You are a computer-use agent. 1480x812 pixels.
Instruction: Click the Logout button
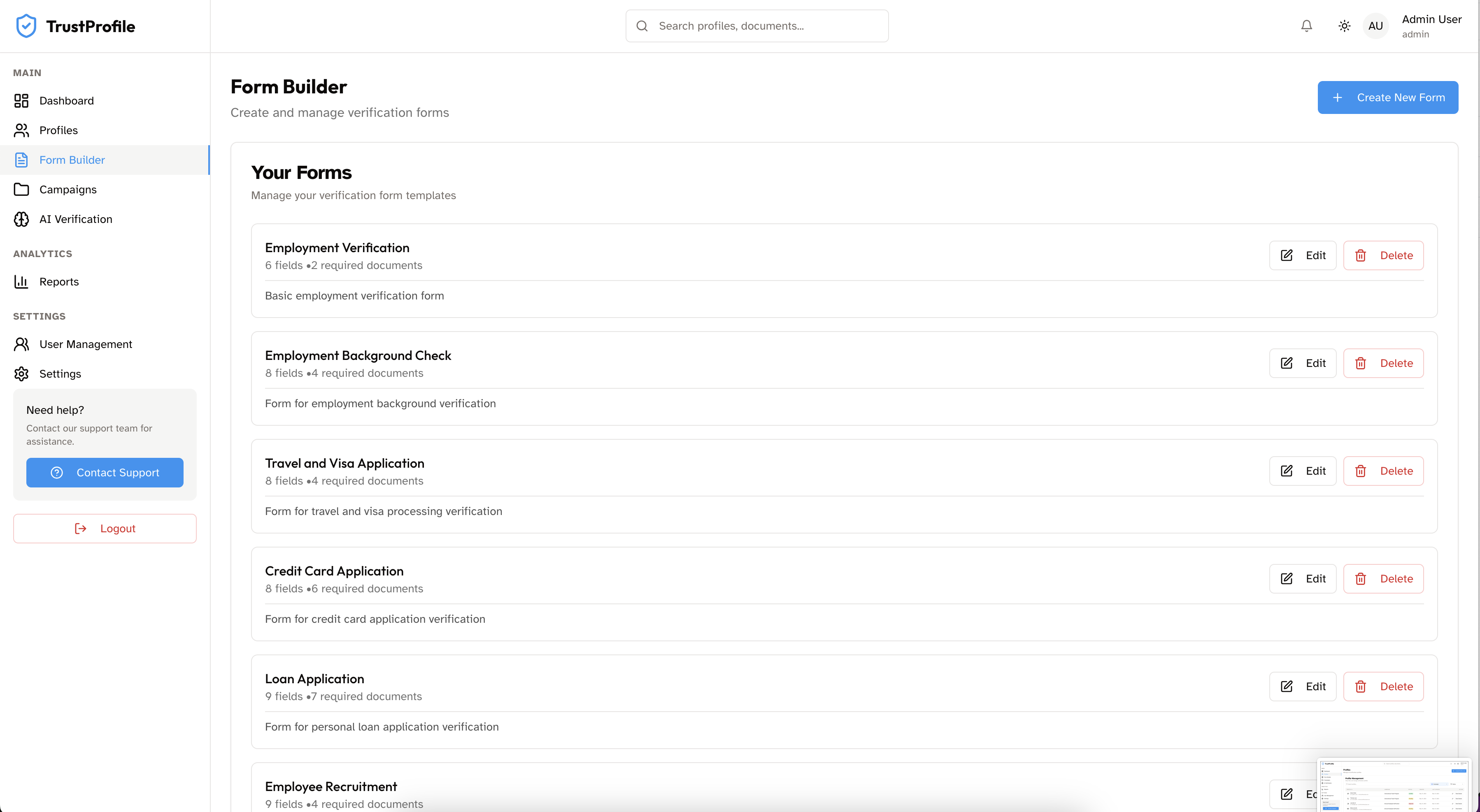coord(105,528)
